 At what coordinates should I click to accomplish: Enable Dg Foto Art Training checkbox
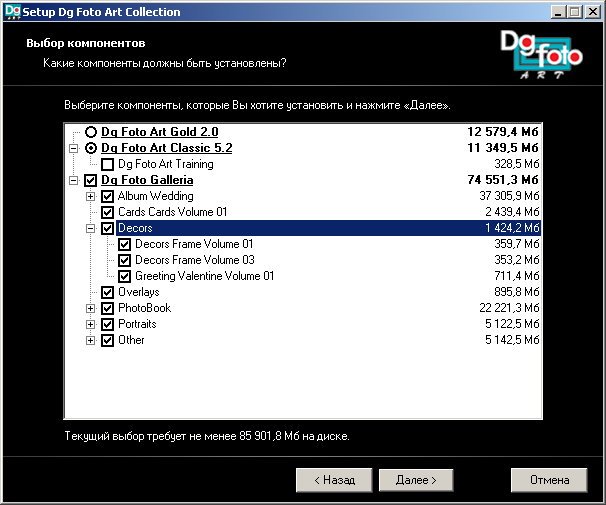click(x=107, y=164)
